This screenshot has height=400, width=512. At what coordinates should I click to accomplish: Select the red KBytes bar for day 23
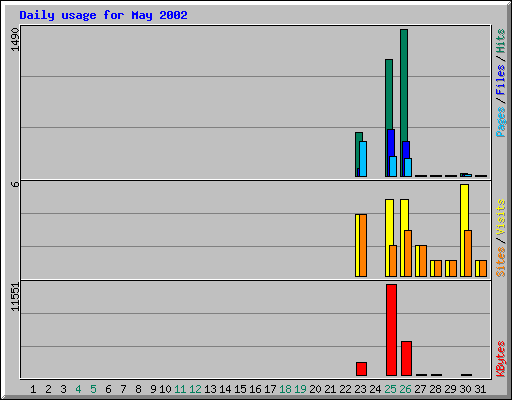(x=361, y=369)
